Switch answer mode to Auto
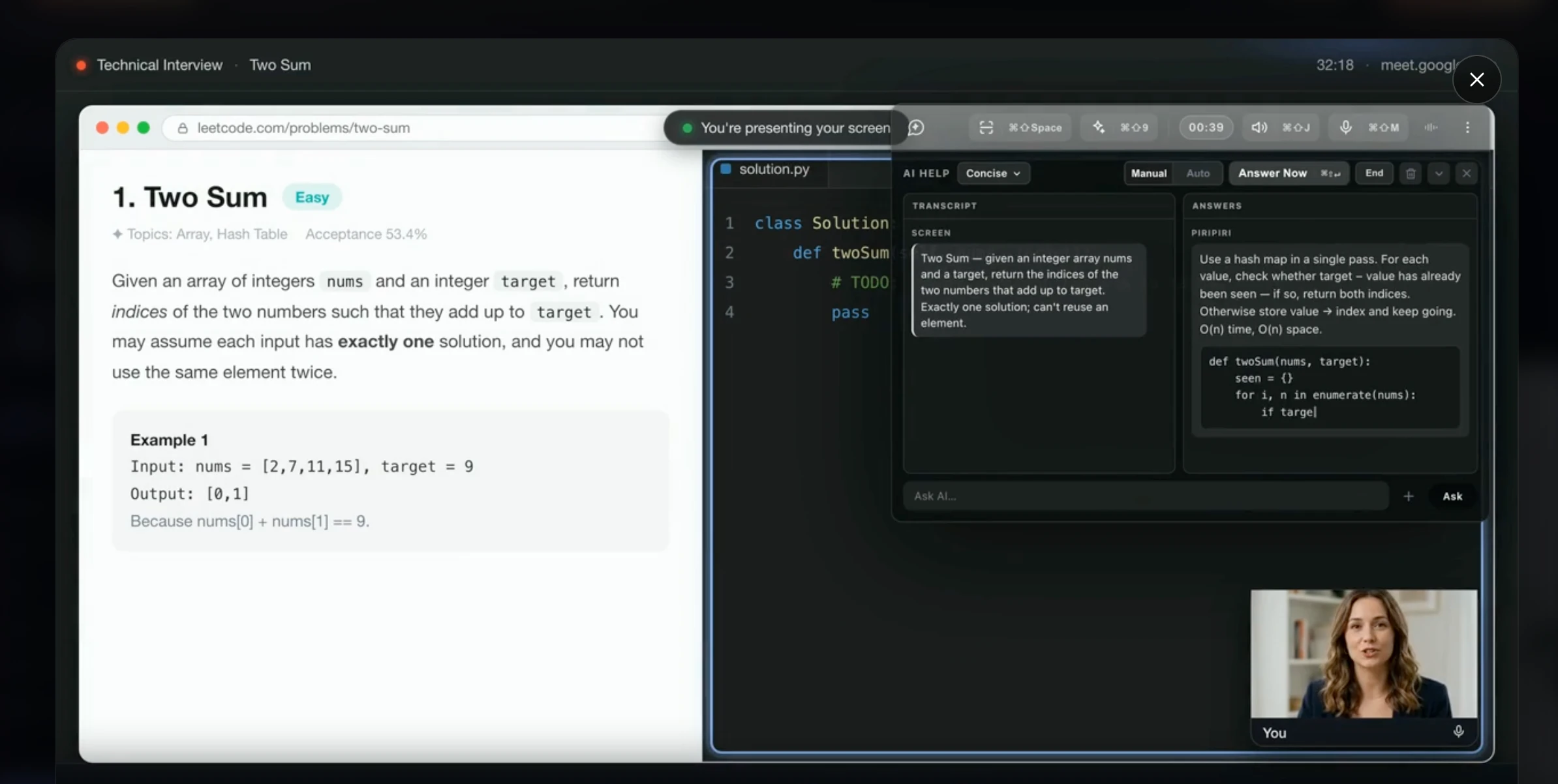This screenshot has width=1558, height=784. point(1198,173)
